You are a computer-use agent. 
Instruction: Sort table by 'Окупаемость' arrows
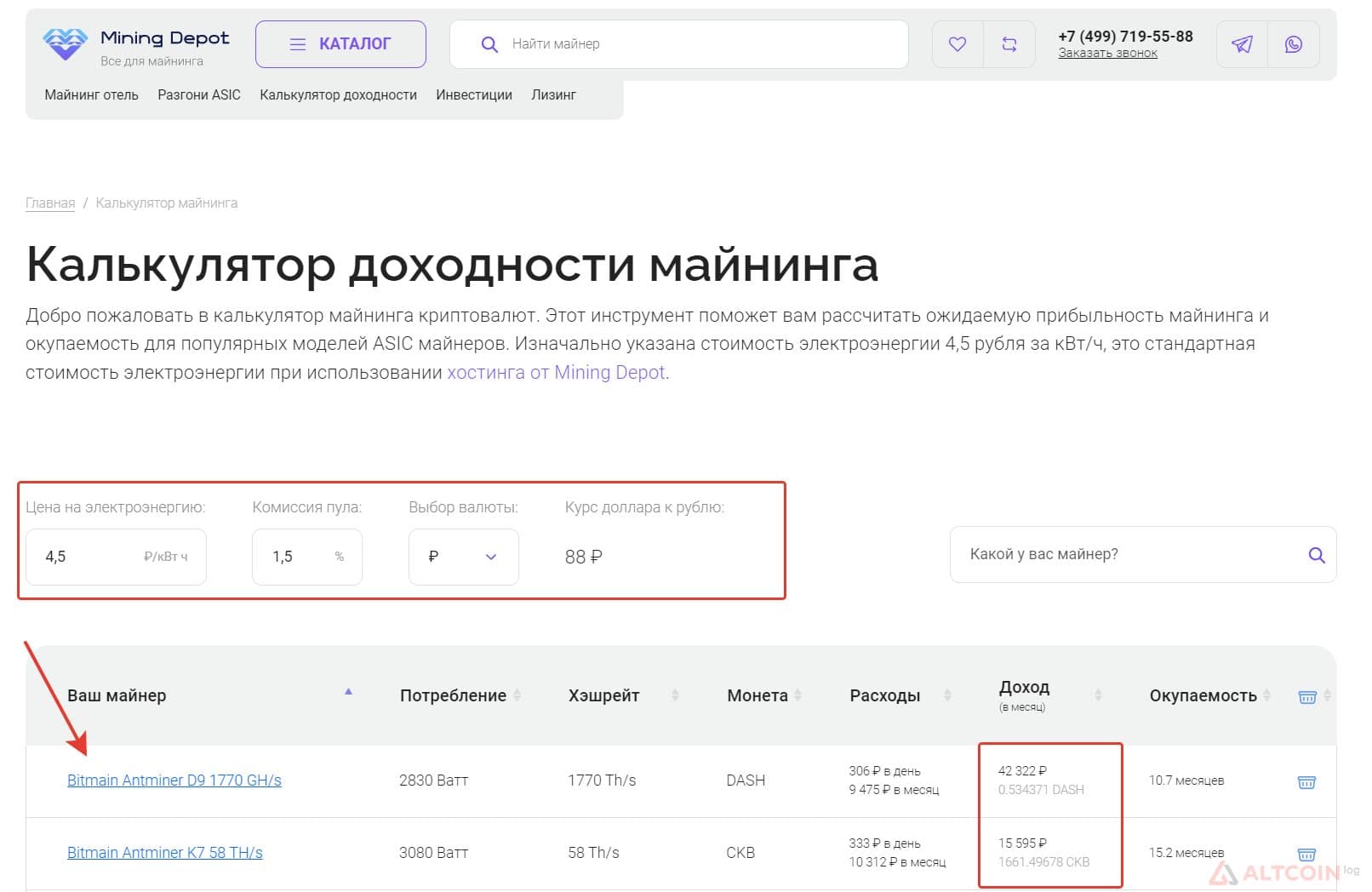[x=1266, y=695]
